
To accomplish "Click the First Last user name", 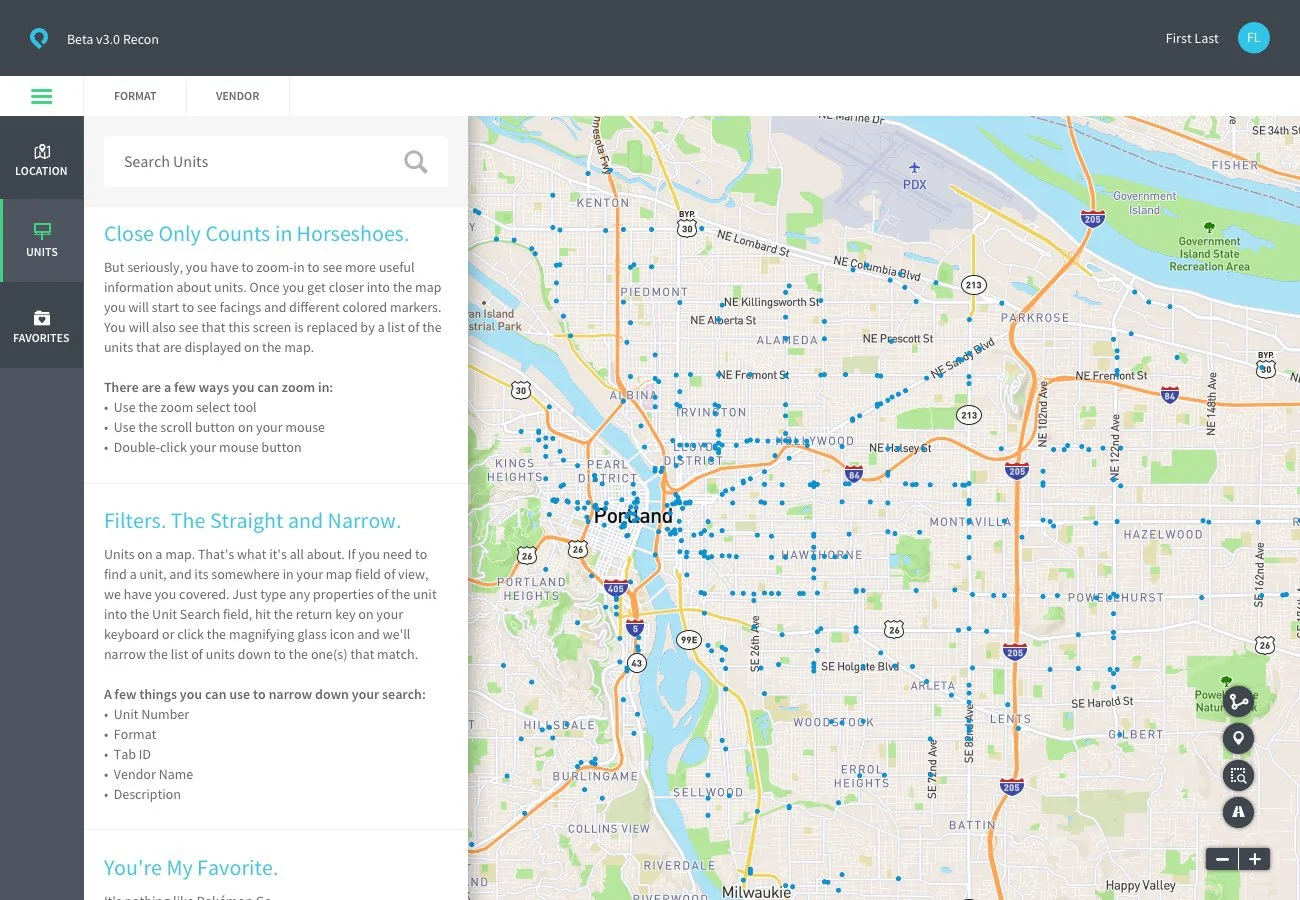I will [x=1192, y=39].
